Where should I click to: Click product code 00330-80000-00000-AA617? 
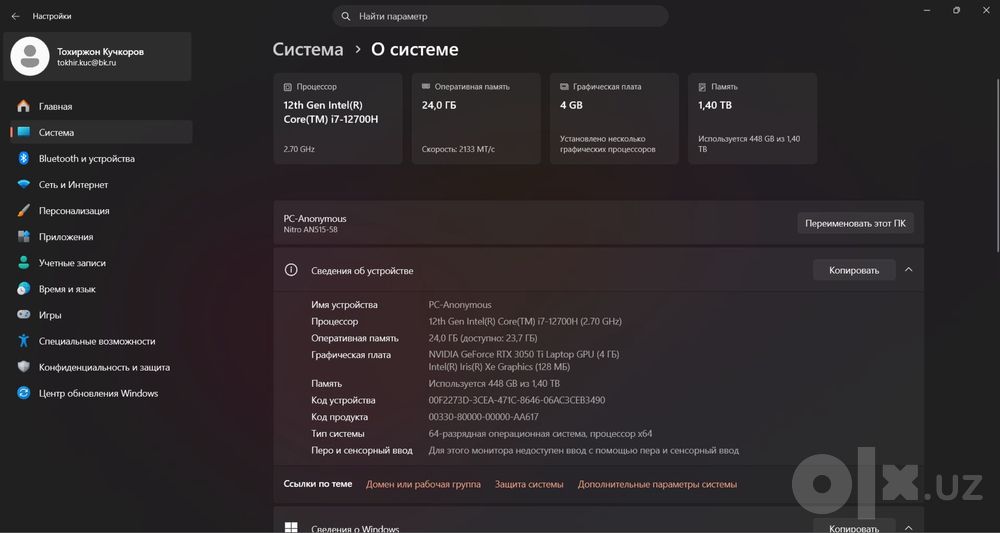(483, 417)
